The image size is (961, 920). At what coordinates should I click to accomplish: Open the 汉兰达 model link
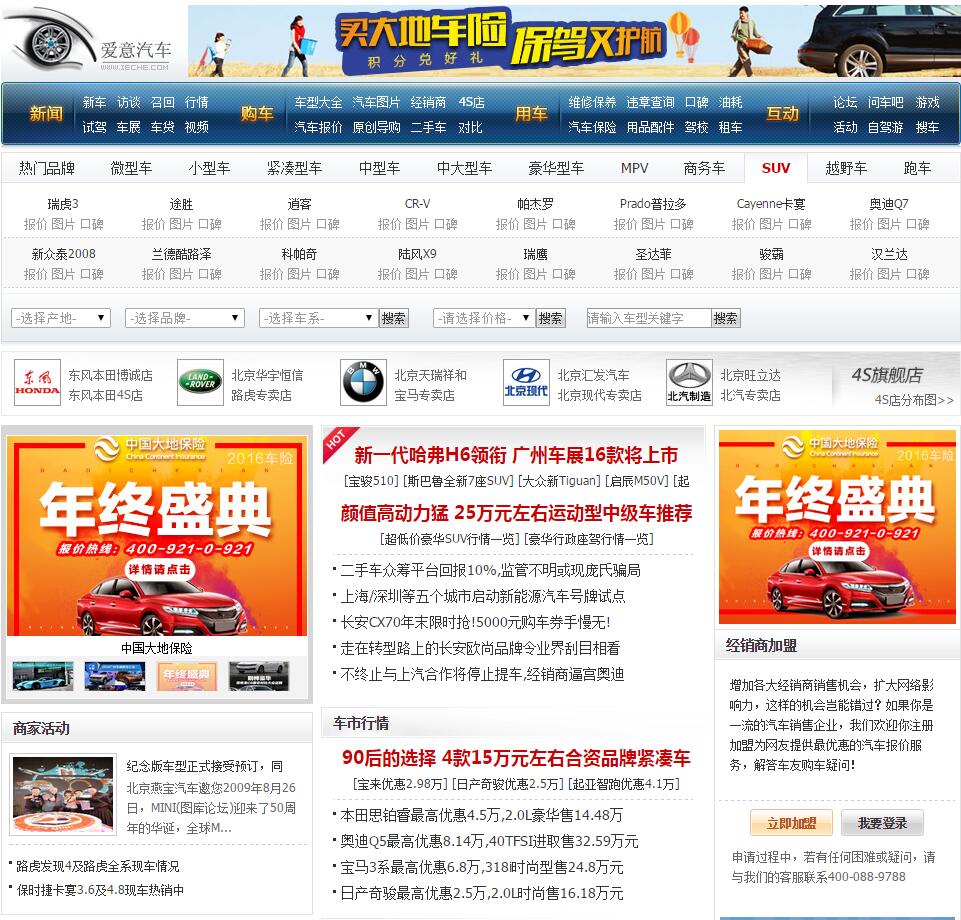[889, 254]
